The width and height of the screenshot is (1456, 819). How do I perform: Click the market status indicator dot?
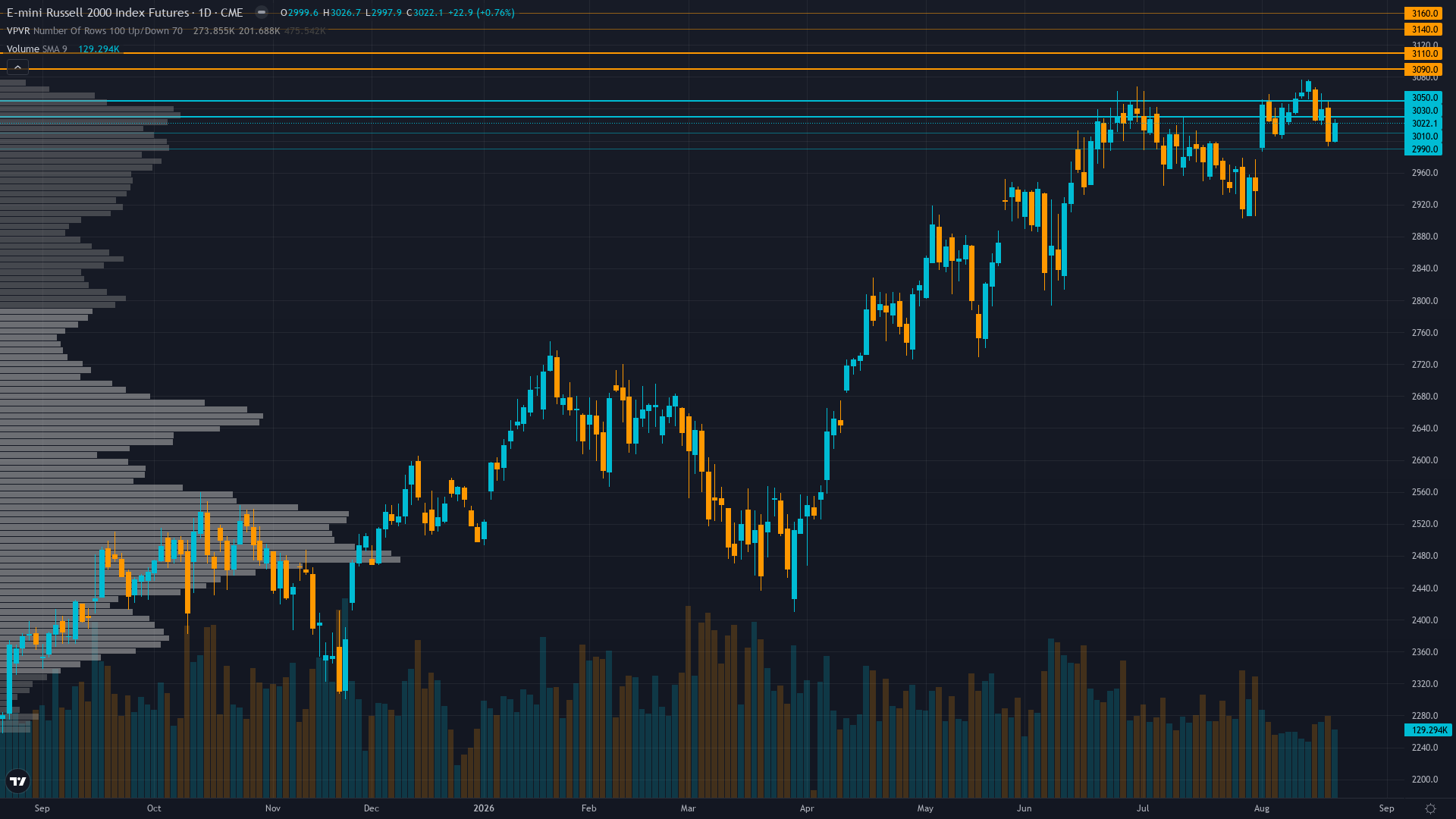click(262, 12)
